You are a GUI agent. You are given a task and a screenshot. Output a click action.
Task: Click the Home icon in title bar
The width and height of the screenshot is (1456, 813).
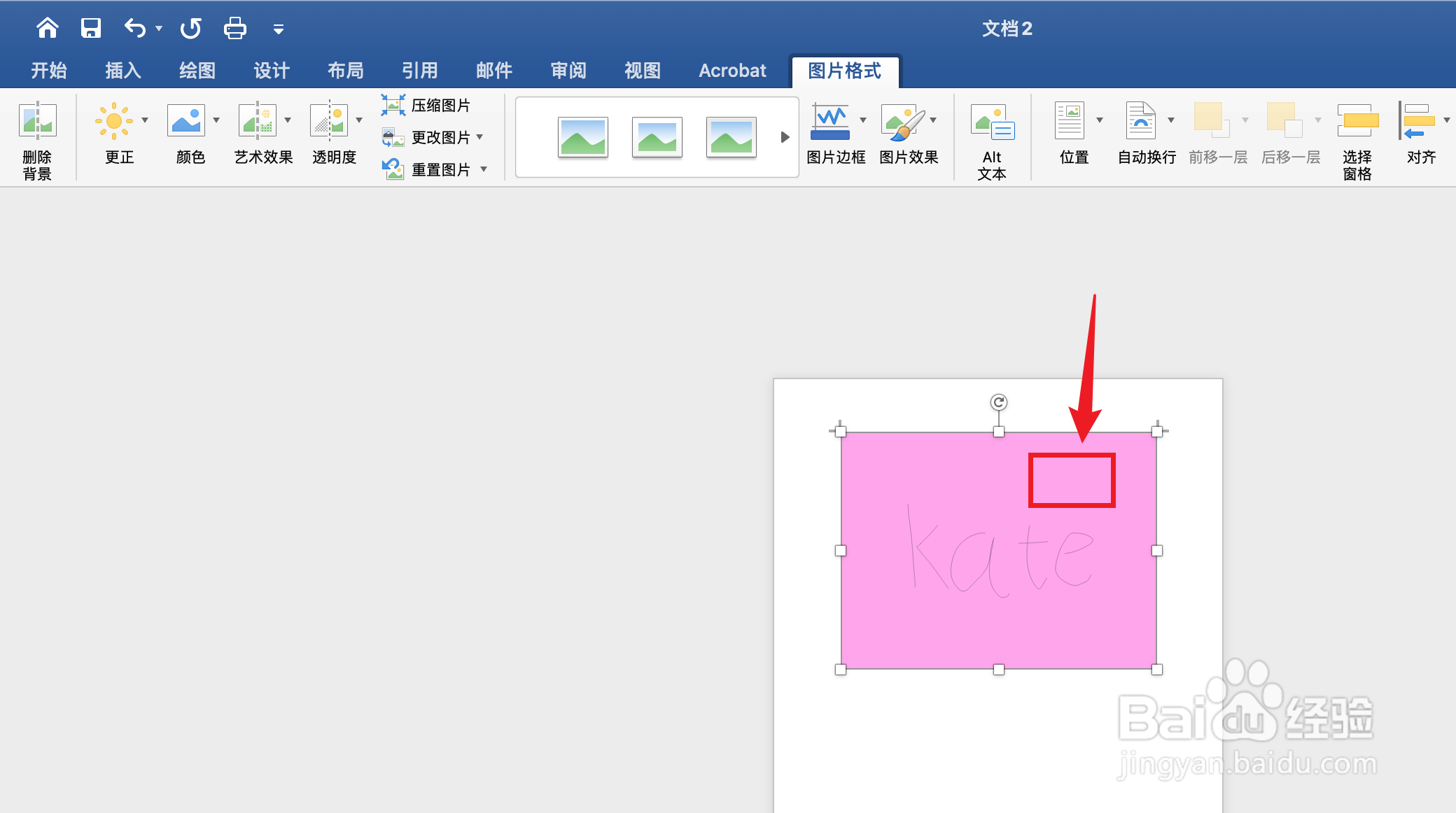(48, 28)
